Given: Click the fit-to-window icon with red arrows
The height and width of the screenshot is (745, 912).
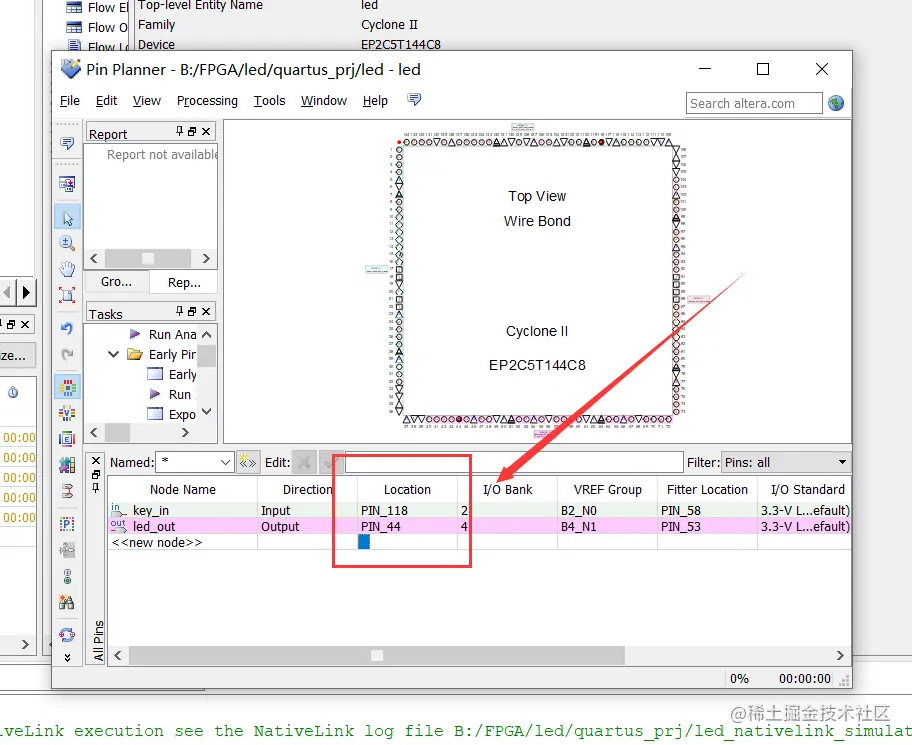Looking at the screenshot, I should pos(67,295).
